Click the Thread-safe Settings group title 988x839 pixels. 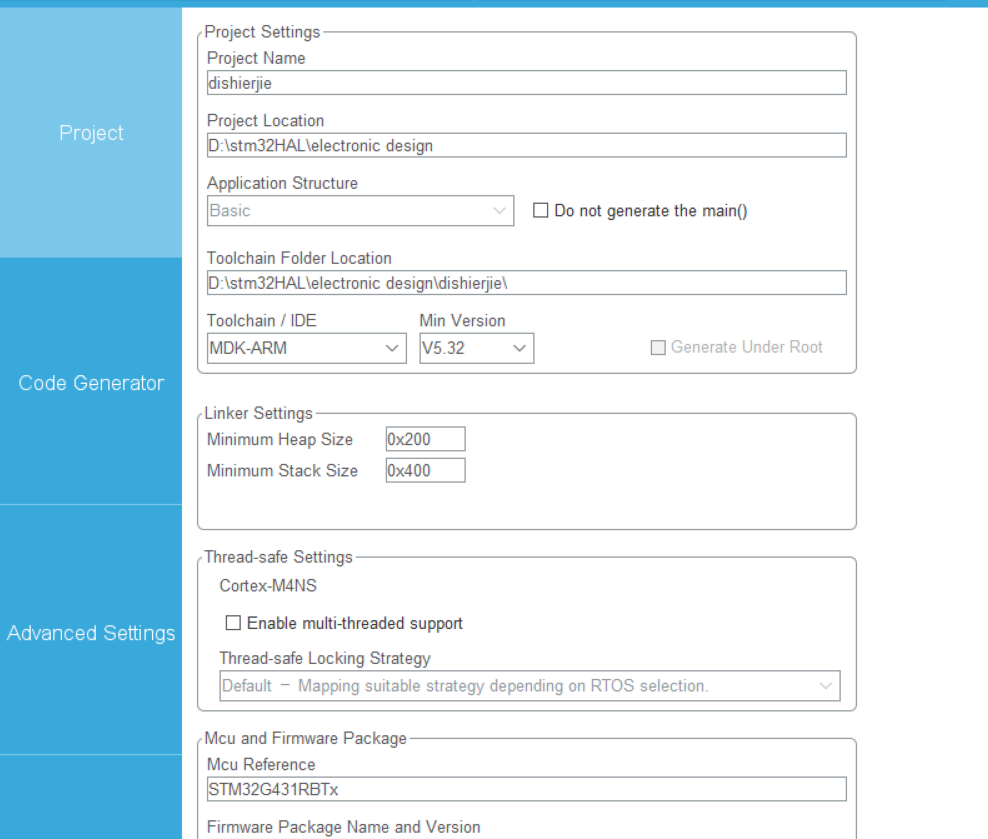pos(279,557)
